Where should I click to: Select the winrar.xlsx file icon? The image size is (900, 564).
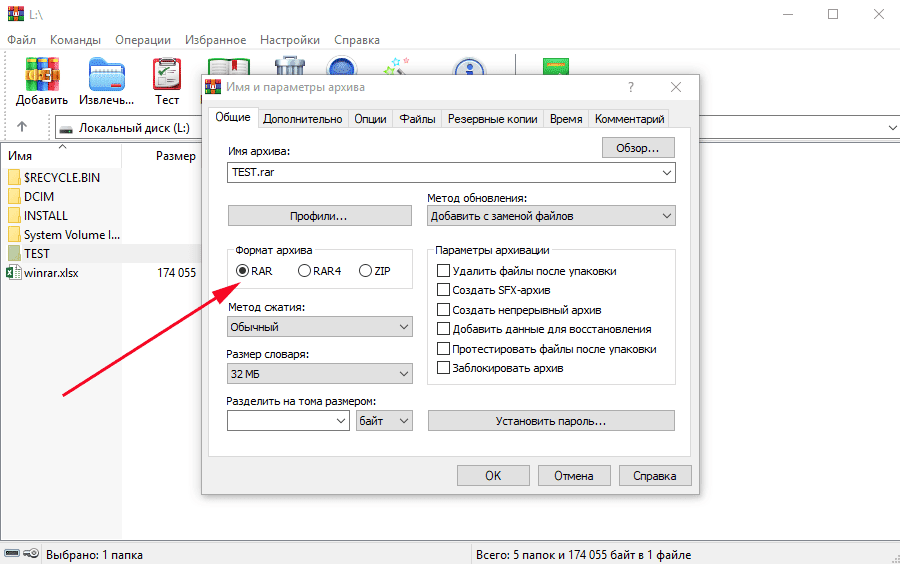pos(14,273)
